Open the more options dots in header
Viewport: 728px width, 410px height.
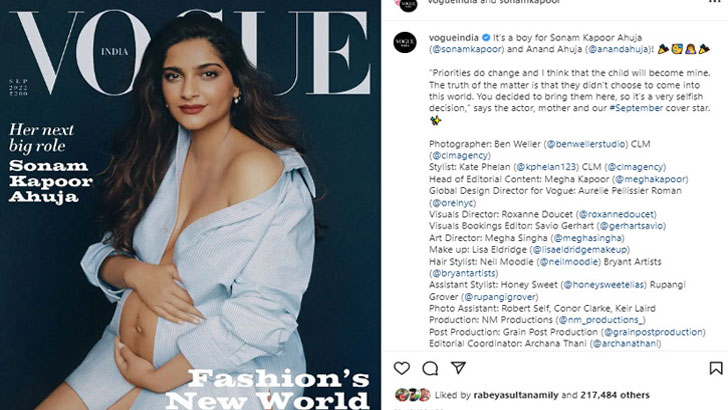tap(715, 2)
